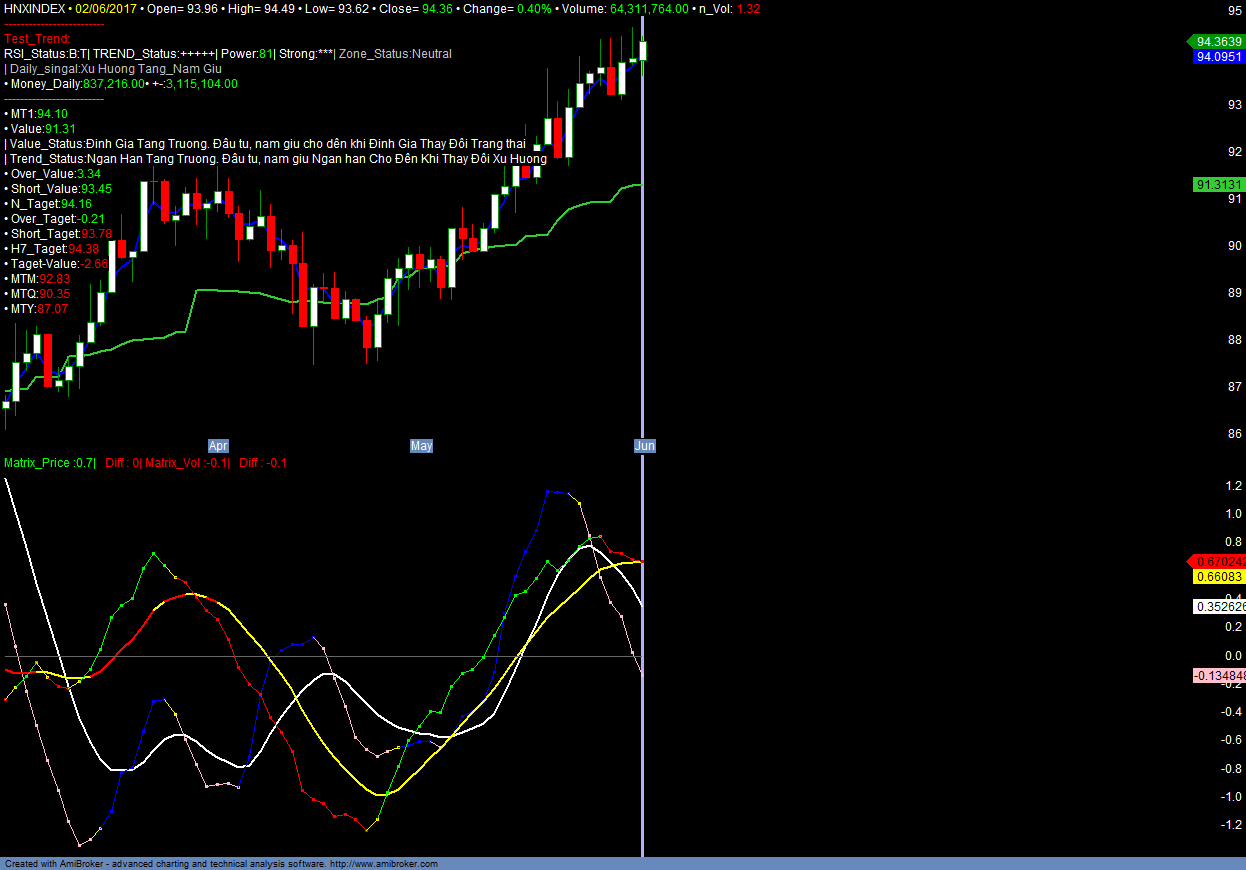Screen dimensions: 1246x870
Task: Click the MTY value label
Action: [37, 309]
